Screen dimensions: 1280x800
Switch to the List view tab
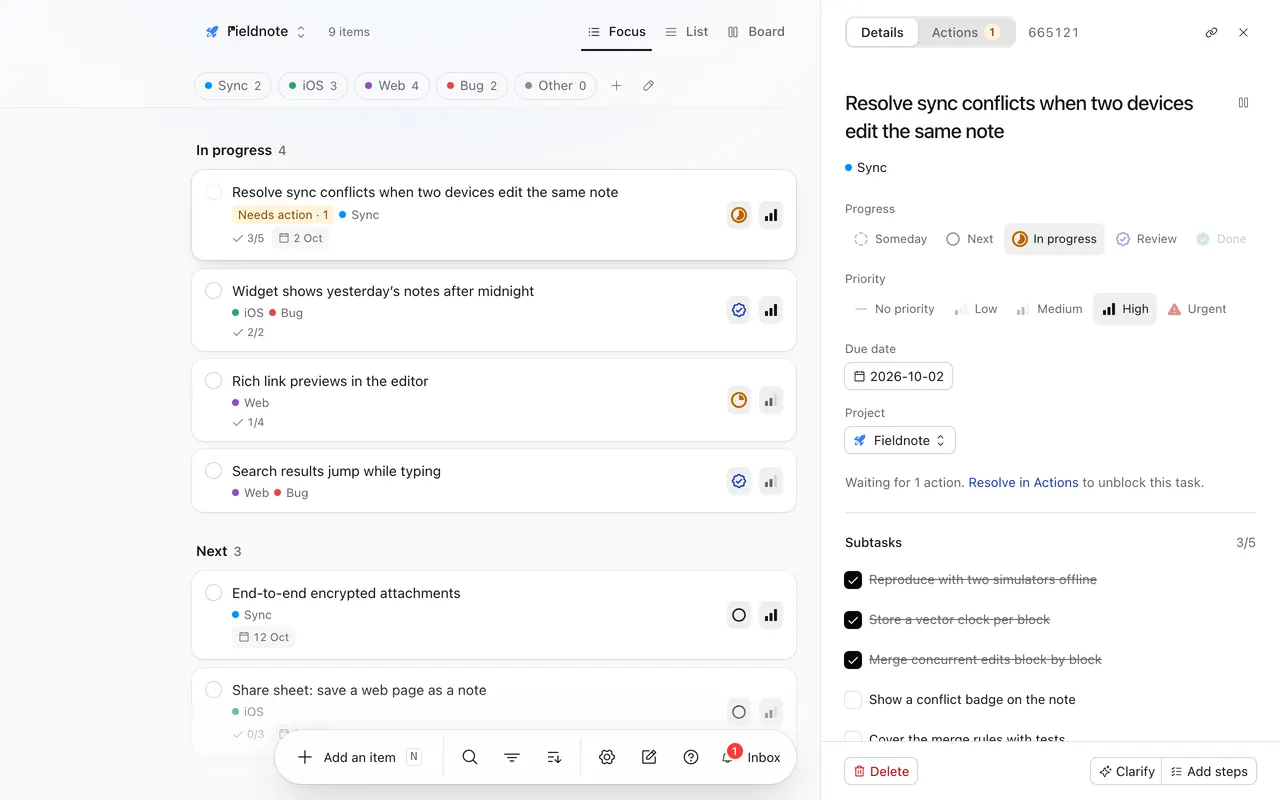click(x=686, y=32)
